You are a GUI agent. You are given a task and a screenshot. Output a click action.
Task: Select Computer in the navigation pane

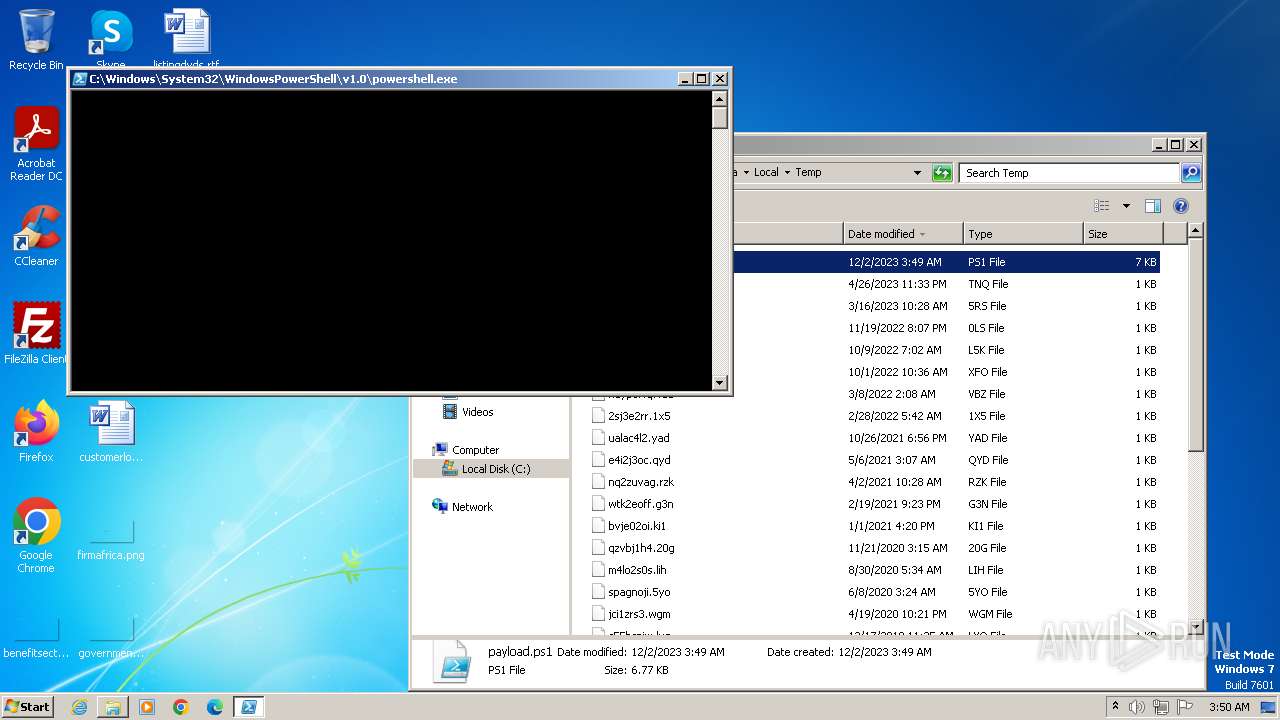[x=475, y=450]
